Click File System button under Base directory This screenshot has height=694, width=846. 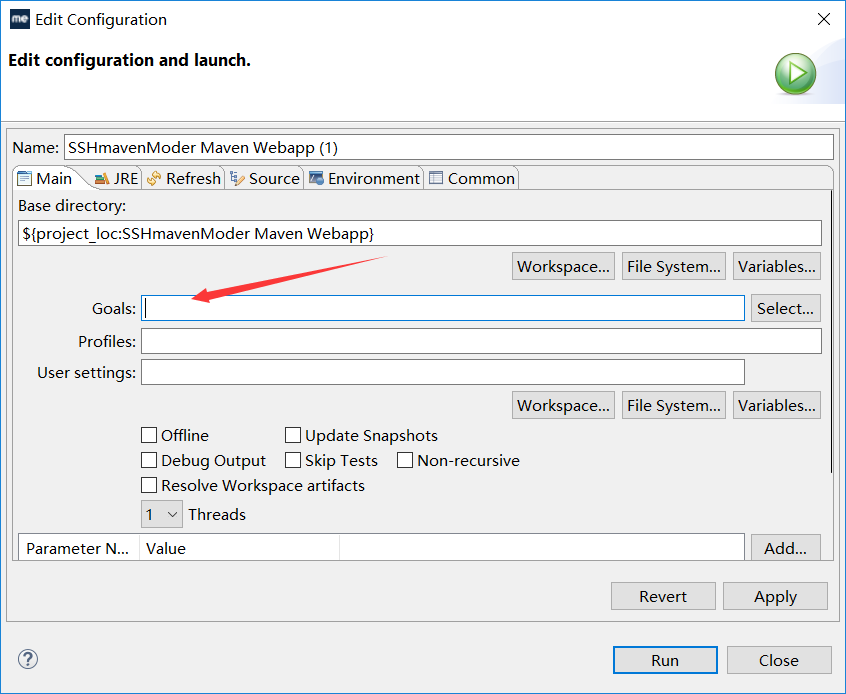coord(674,266)
